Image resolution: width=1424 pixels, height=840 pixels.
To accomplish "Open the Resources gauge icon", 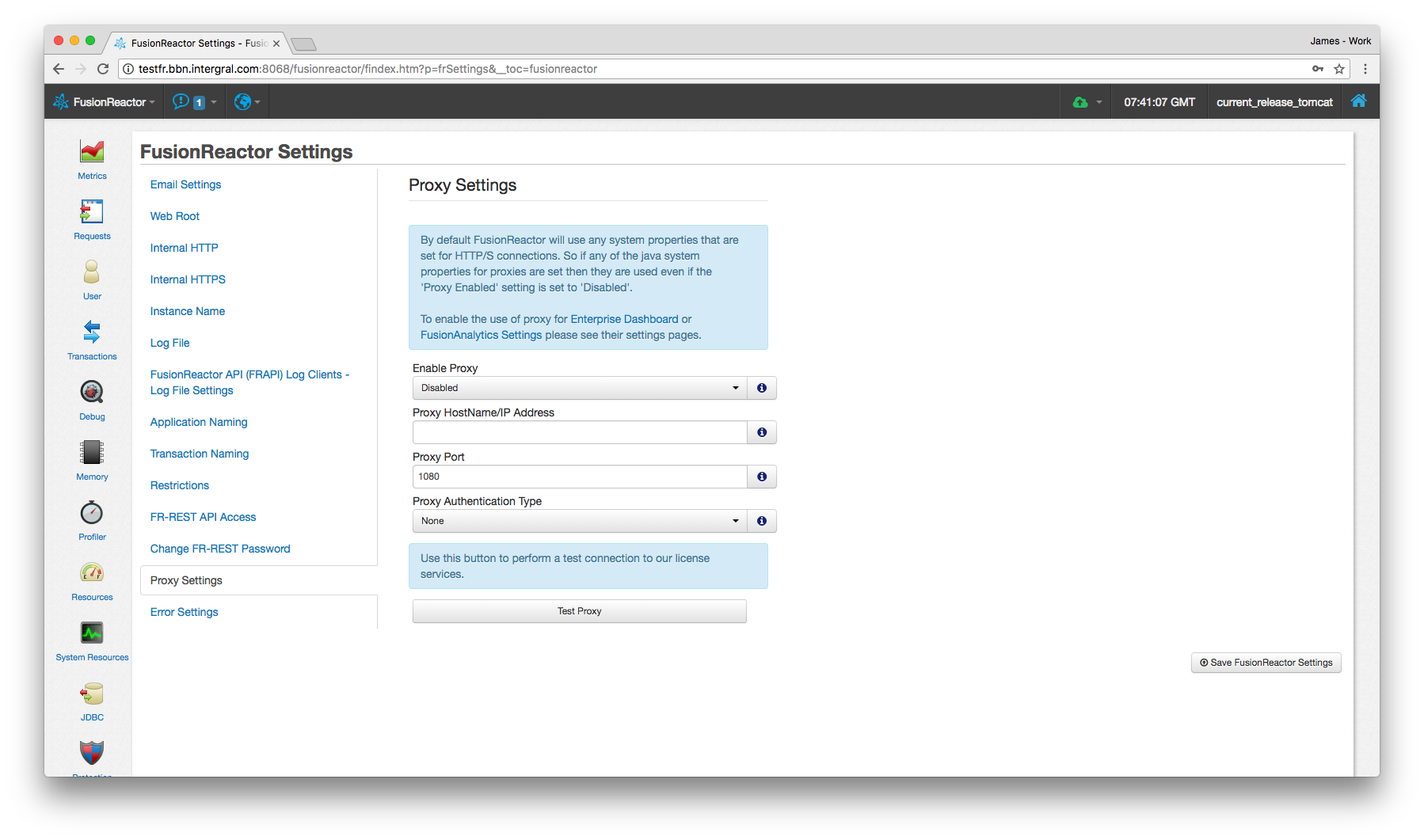I will 92,572.
